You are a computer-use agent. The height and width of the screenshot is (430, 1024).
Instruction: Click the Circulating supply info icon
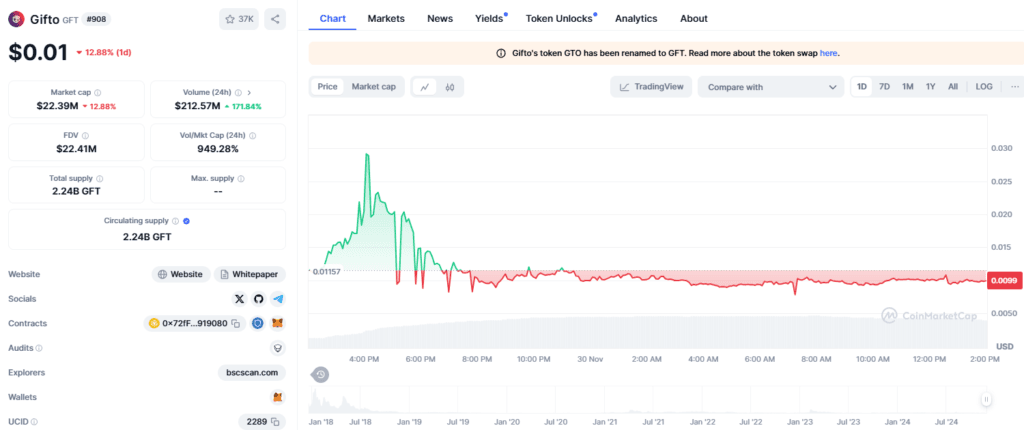175,221
